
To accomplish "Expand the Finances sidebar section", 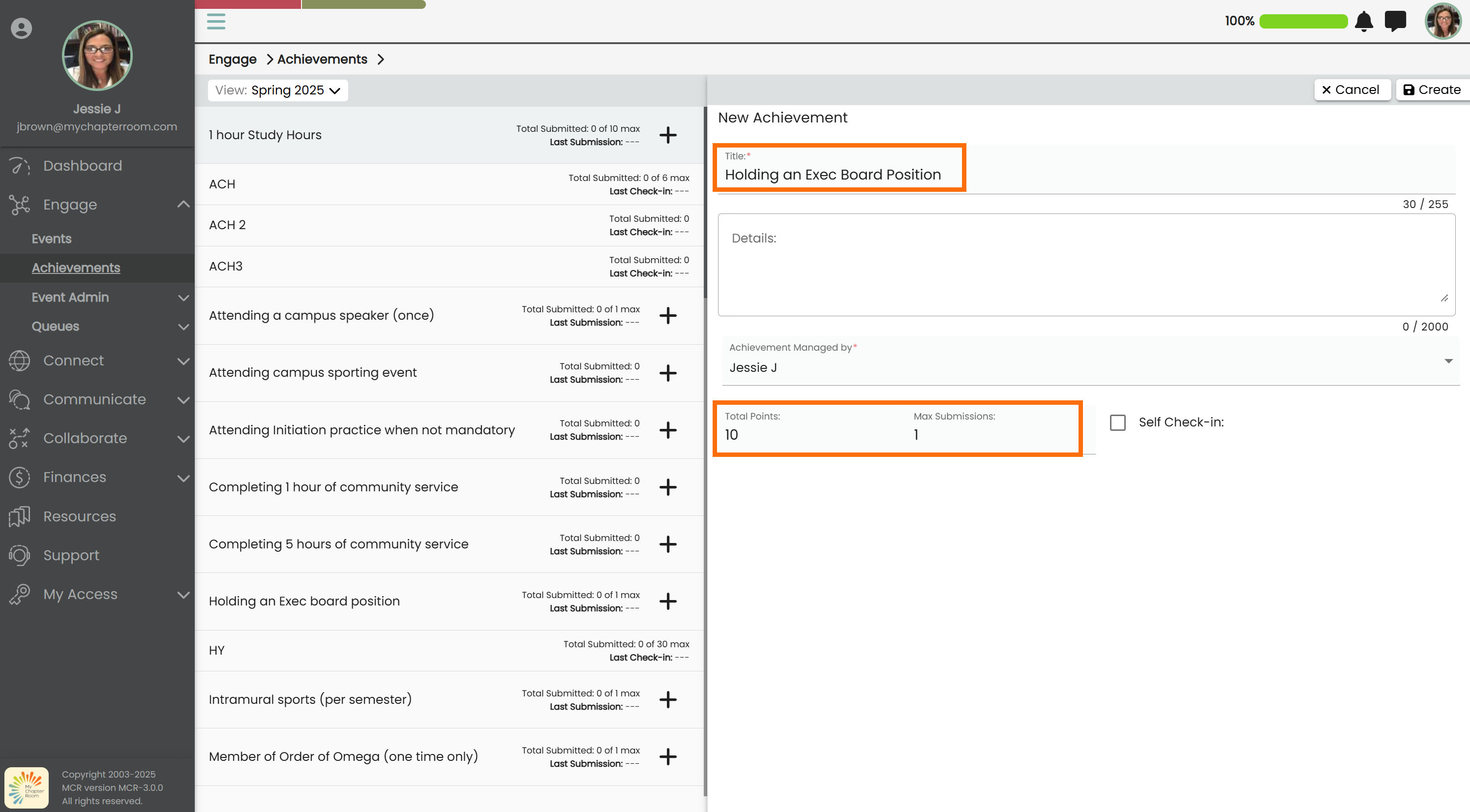I will (182, 478).
